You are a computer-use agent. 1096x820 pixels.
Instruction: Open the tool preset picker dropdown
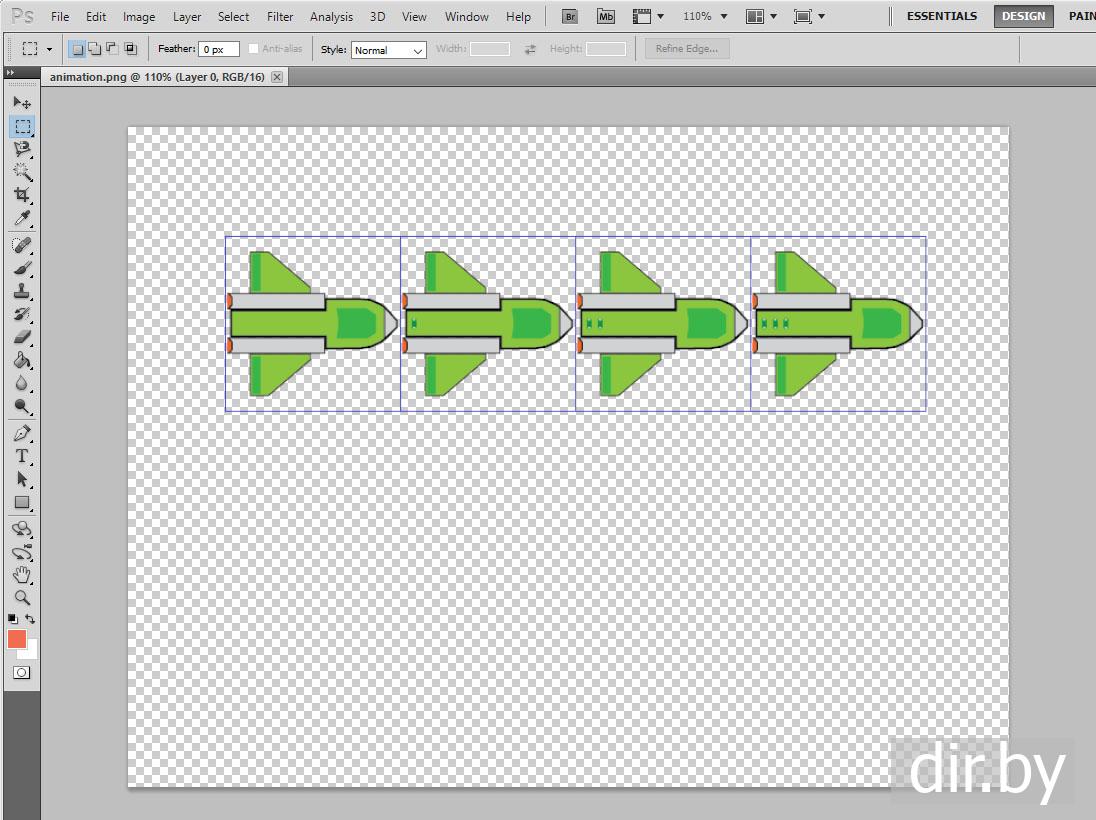[x=37, y=49]
